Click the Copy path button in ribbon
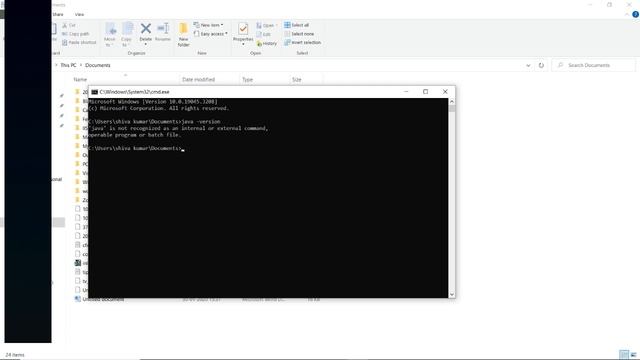Screen dimensions: 640x360 (76, 34)
